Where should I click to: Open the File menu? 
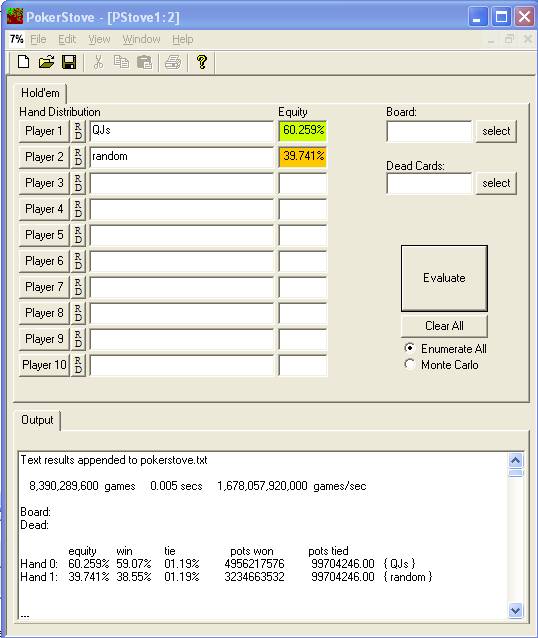[x=38, y=39]
